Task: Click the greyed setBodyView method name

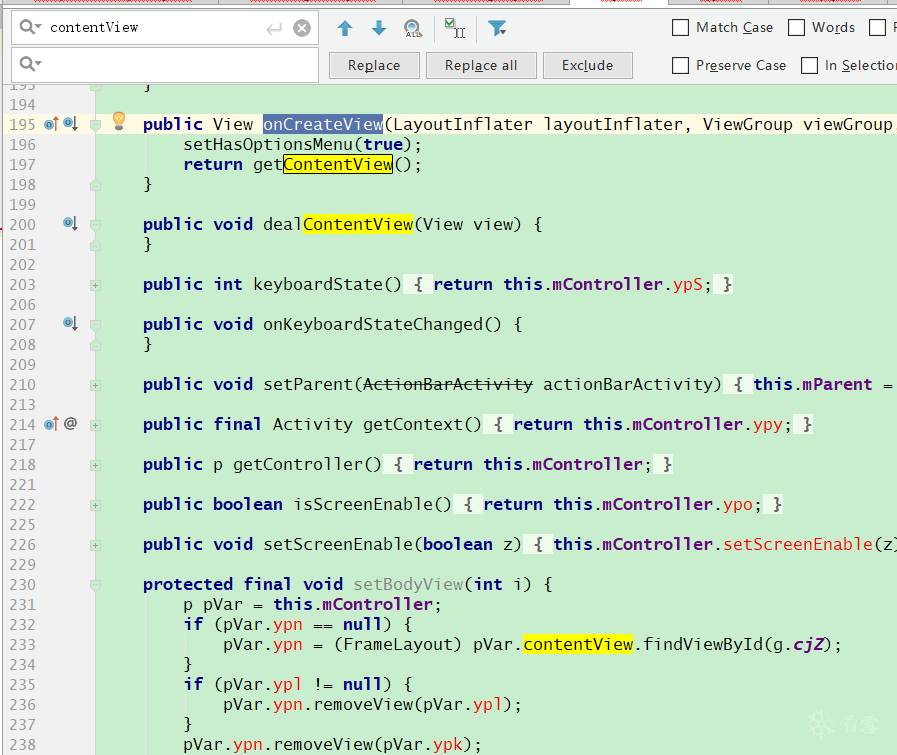Action: [x=408, y=585]
